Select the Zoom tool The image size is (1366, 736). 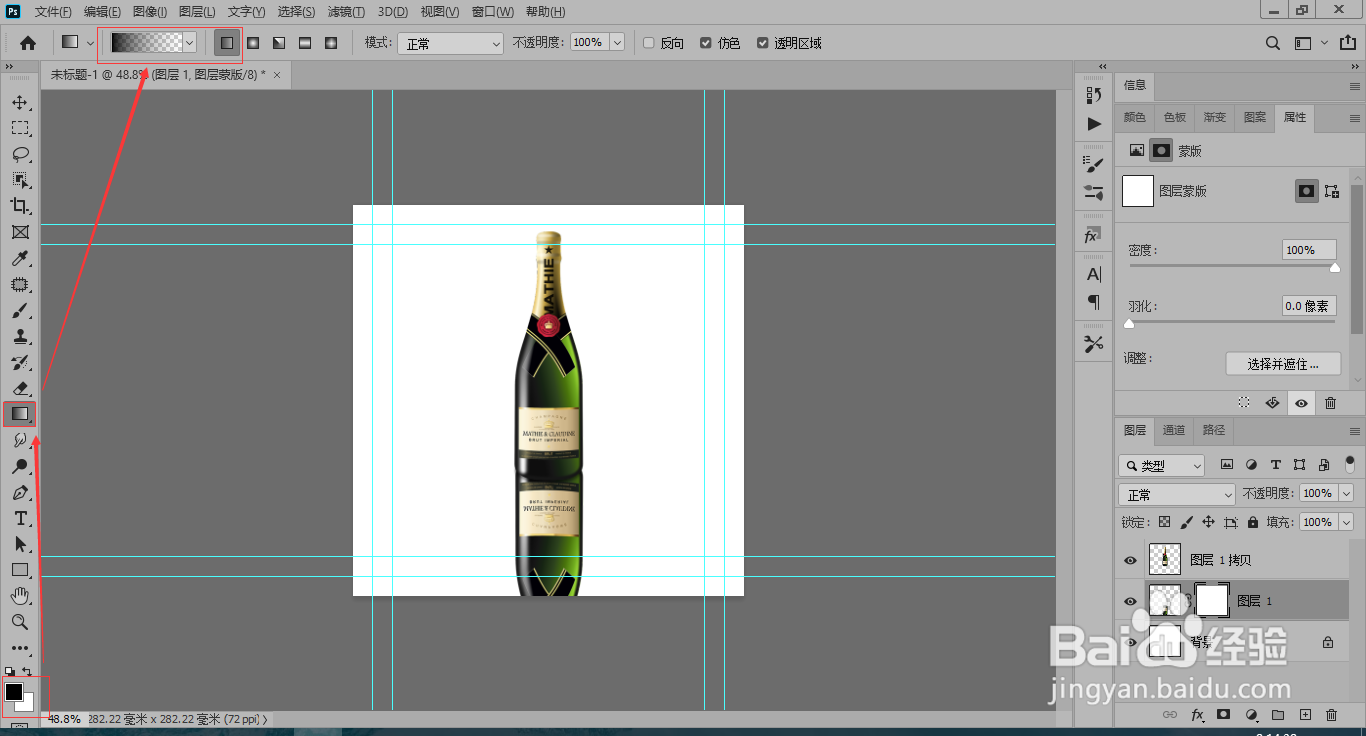[x=20, y=622]
